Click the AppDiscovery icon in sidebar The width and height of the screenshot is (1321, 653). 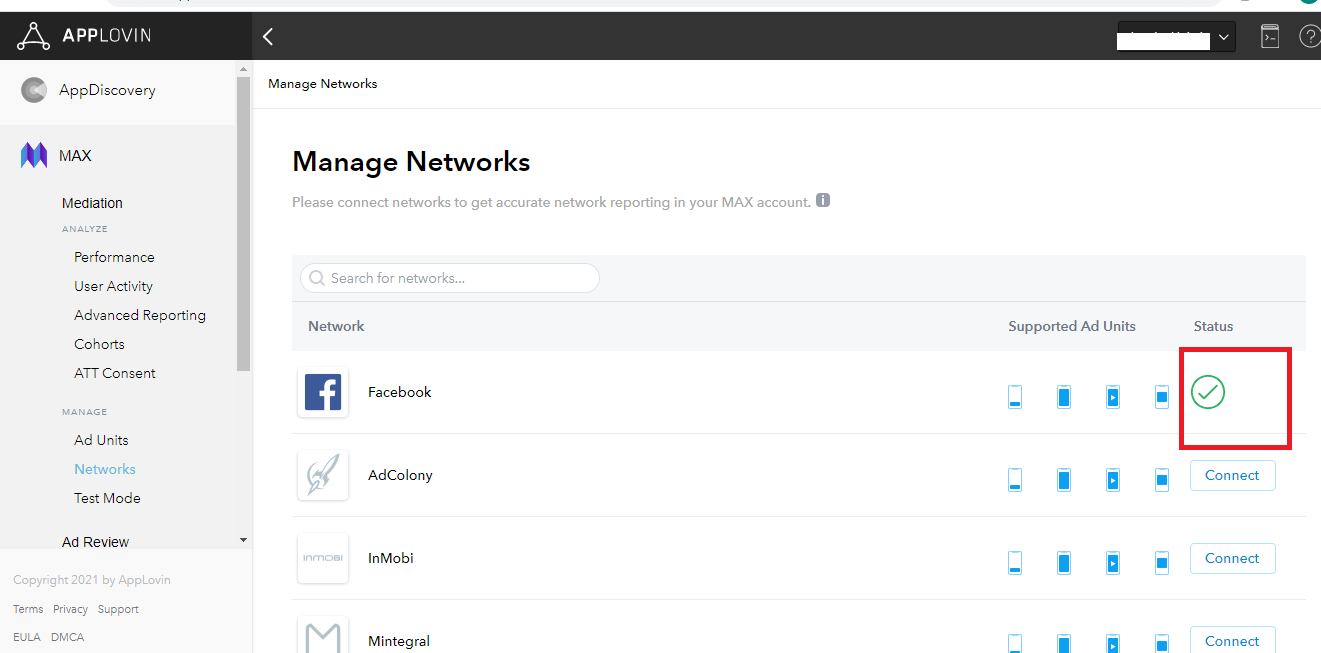tap(34, 90)
